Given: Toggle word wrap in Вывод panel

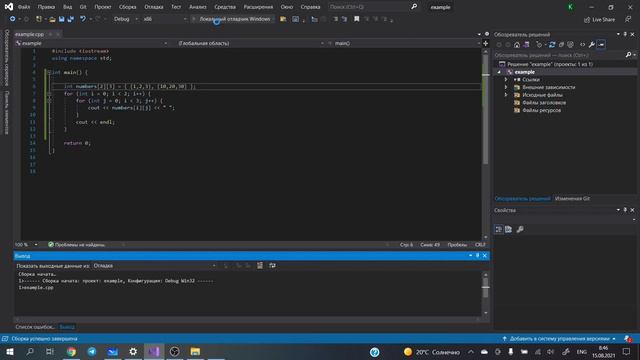Looking at the screenshot, I should pos(272,266).
